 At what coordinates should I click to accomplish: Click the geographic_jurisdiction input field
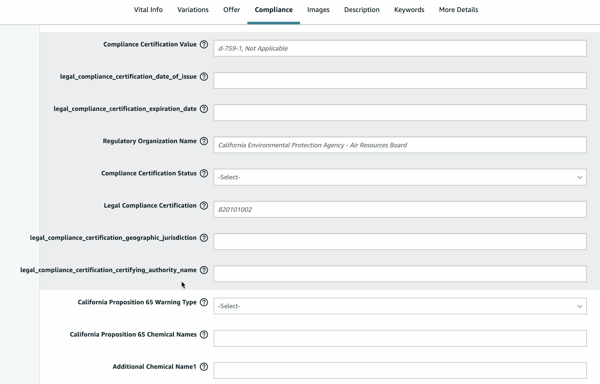point(400,241)
